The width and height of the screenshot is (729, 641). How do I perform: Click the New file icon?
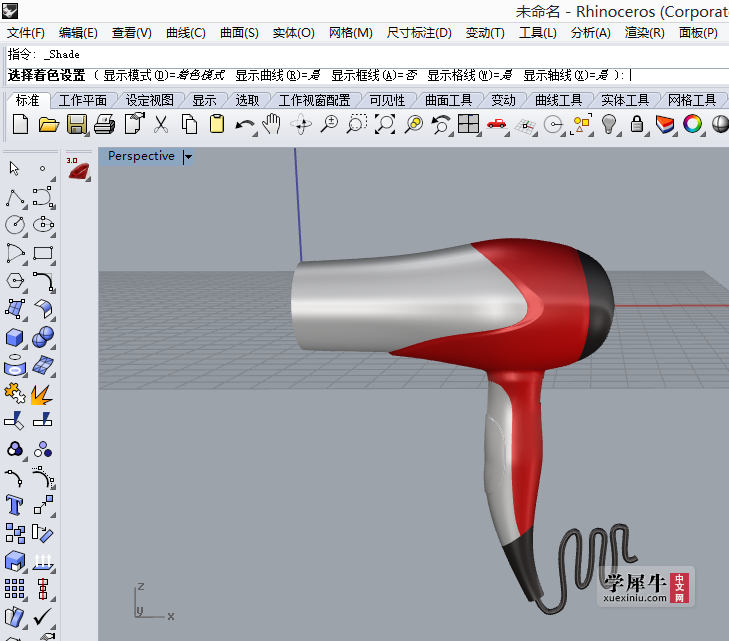pyautogui.click(x=20, y=125)
